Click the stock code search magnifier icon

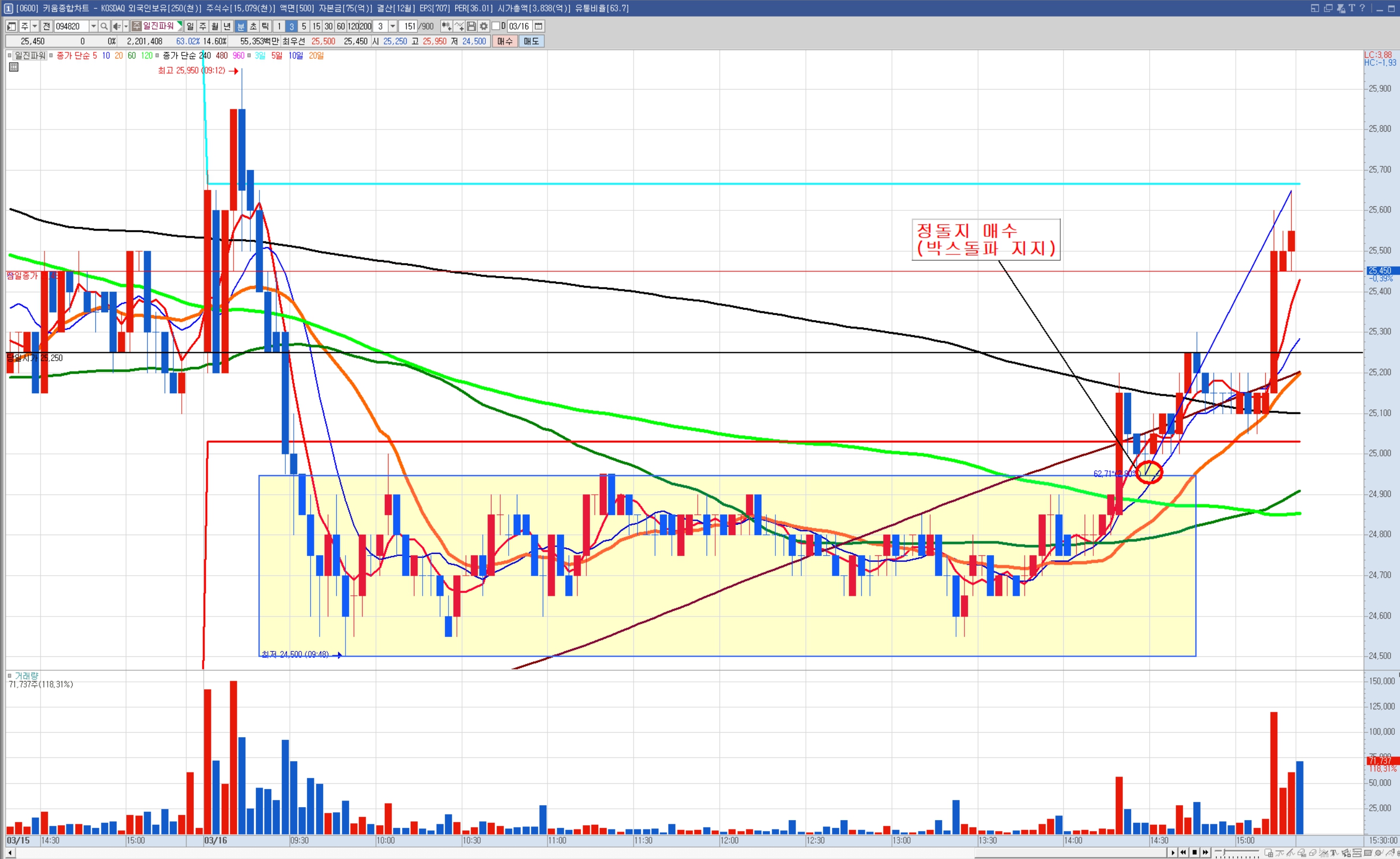click(x=104, y=26)
